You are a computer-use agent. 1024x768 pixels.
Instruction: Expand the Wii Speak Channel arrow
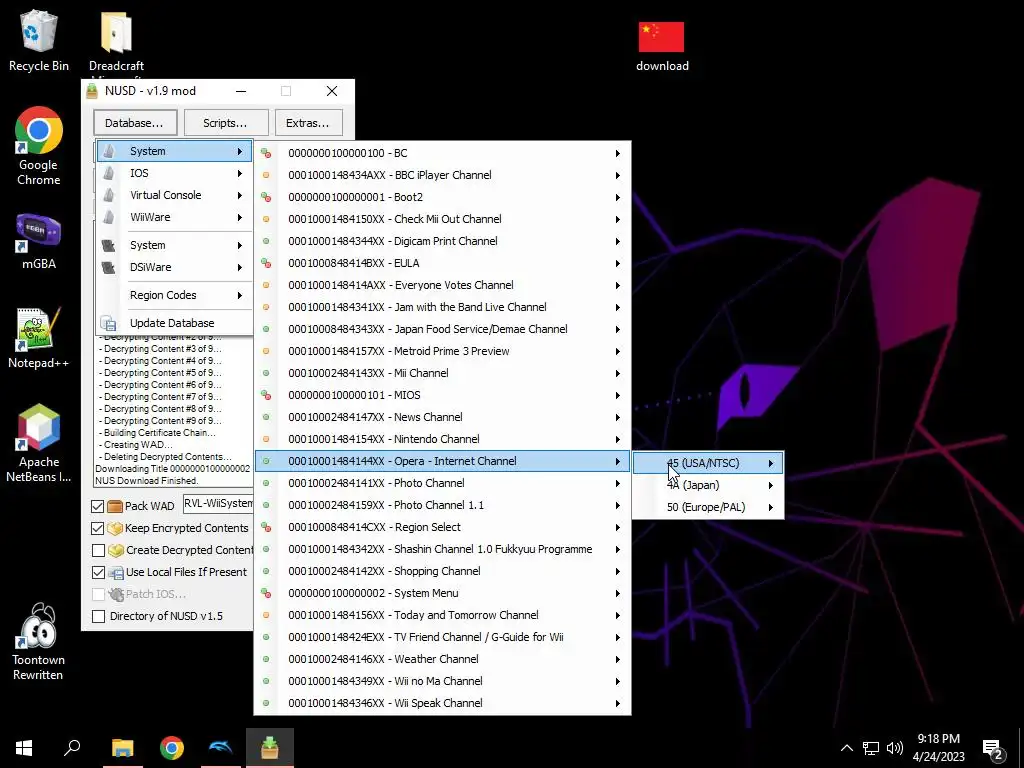coord(617,703)
